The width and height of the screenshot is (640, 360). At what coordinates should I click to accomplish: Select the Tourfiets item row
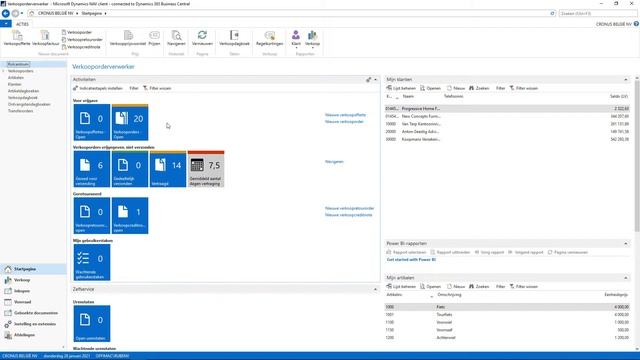[x=507, y=315]
